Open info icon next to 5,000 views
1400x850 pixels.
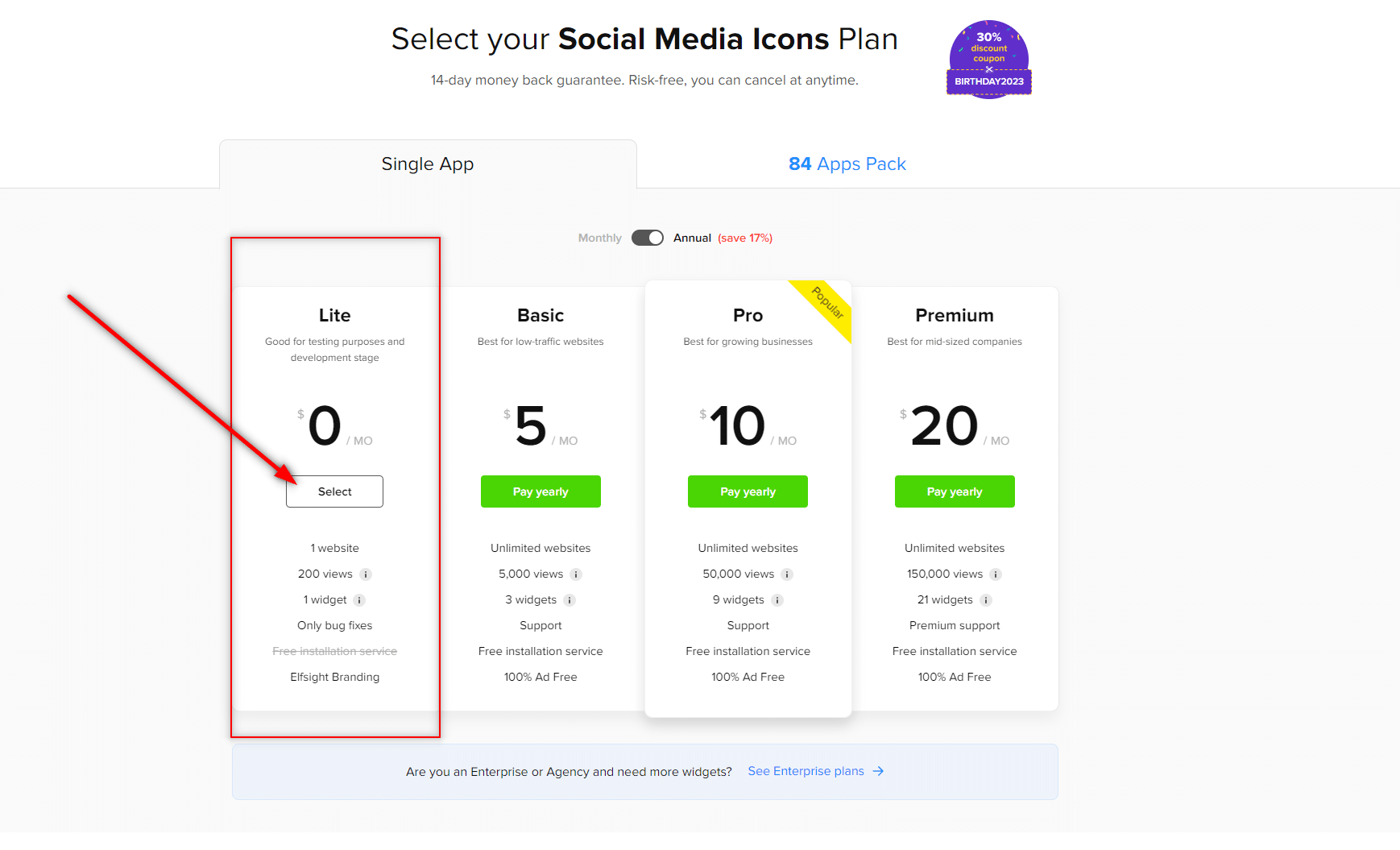click(x=576, y=574)
